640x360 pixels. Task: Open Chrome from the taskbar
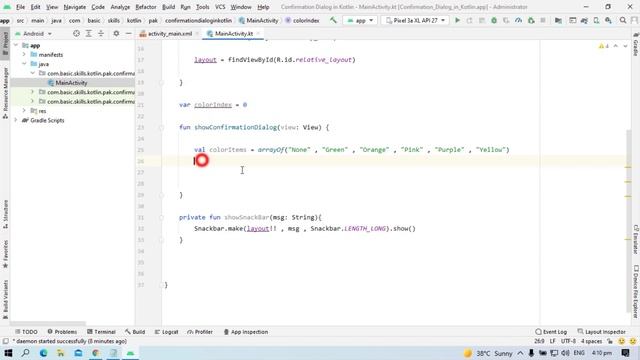[96, 353]
